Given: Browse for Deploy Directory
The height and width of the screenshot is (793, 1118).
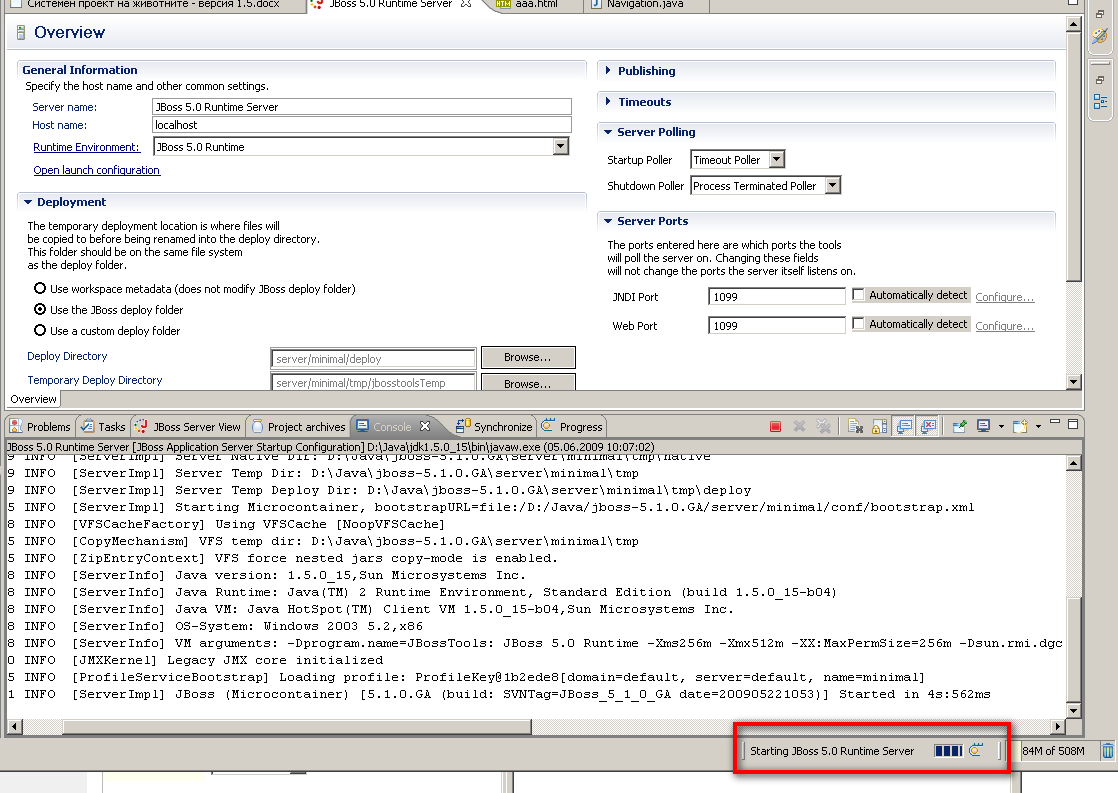Looking at the screenshot, I should (528, 357).
